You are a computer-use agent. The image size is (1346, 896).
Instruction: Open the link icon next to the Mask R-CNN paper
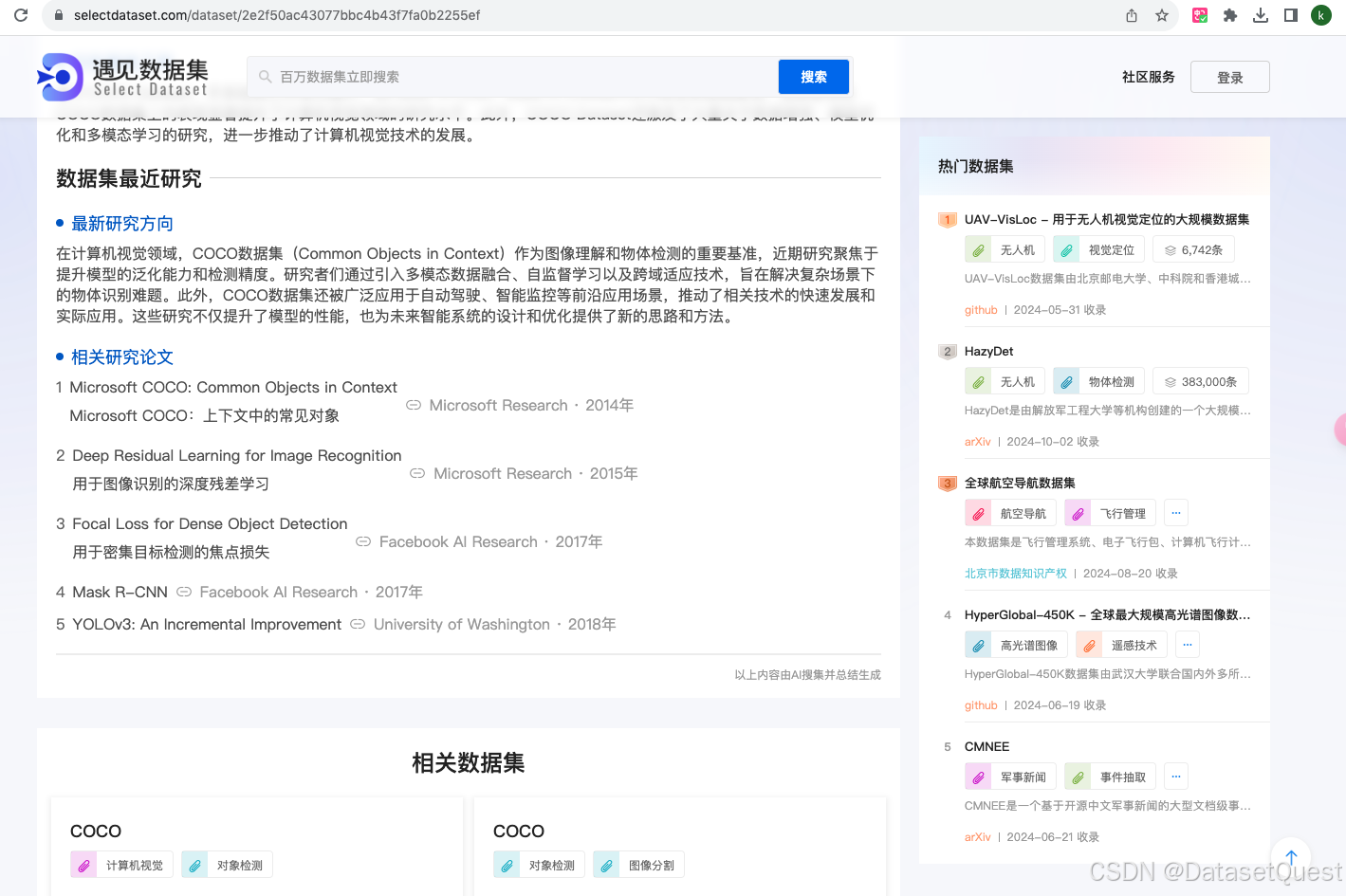tap(184, 592)
